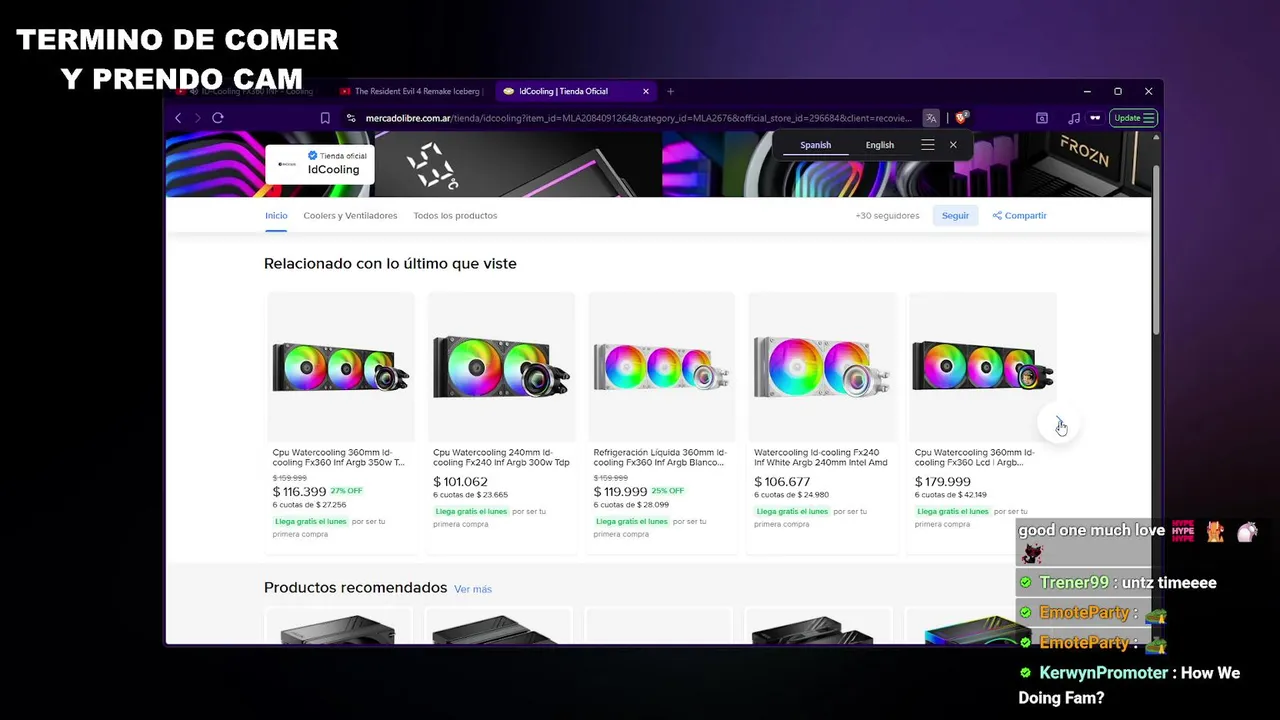Image resolution: width=1280 pixels, height=720 pixels.
Task: Click Trener99 username in chat overlay
Action: coord(1074,583)
